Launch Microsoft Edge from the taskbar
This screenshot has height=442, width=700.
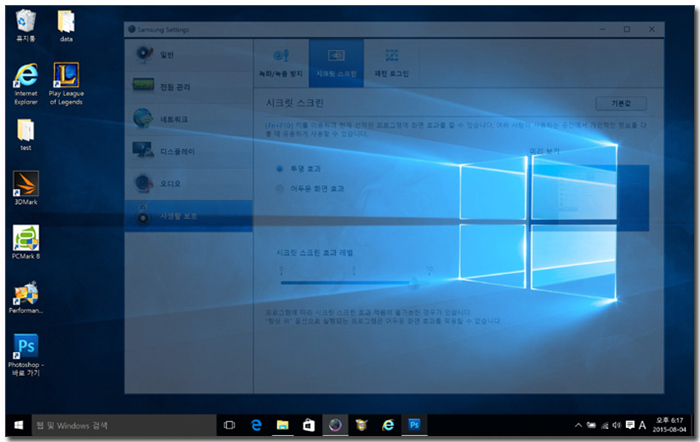[x=256, y=425]
